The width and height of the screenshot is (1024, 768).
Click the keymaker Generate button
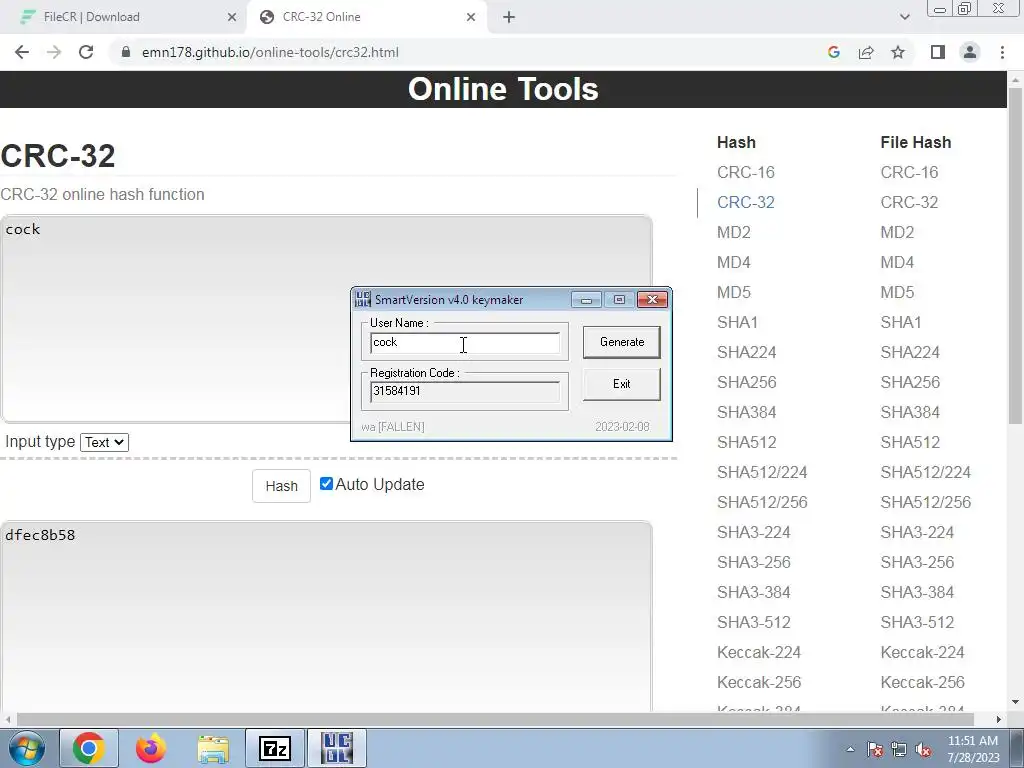622,342
